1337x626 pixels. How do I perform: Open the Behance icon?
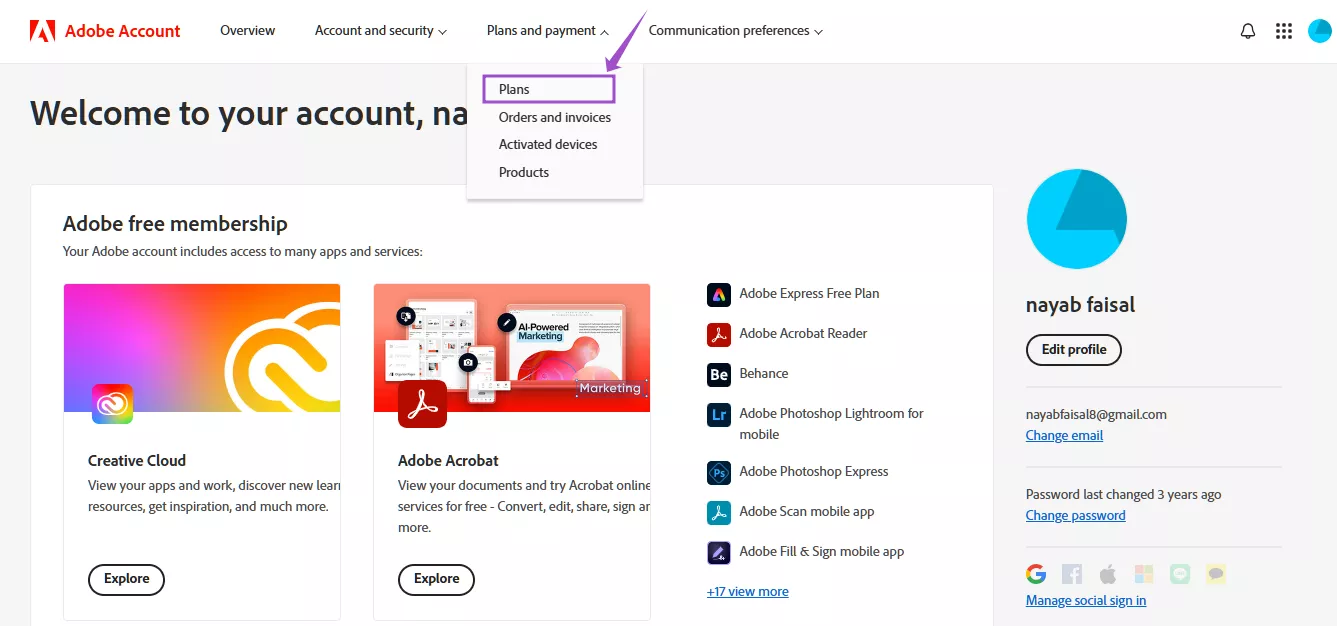[x=719, y=373]
